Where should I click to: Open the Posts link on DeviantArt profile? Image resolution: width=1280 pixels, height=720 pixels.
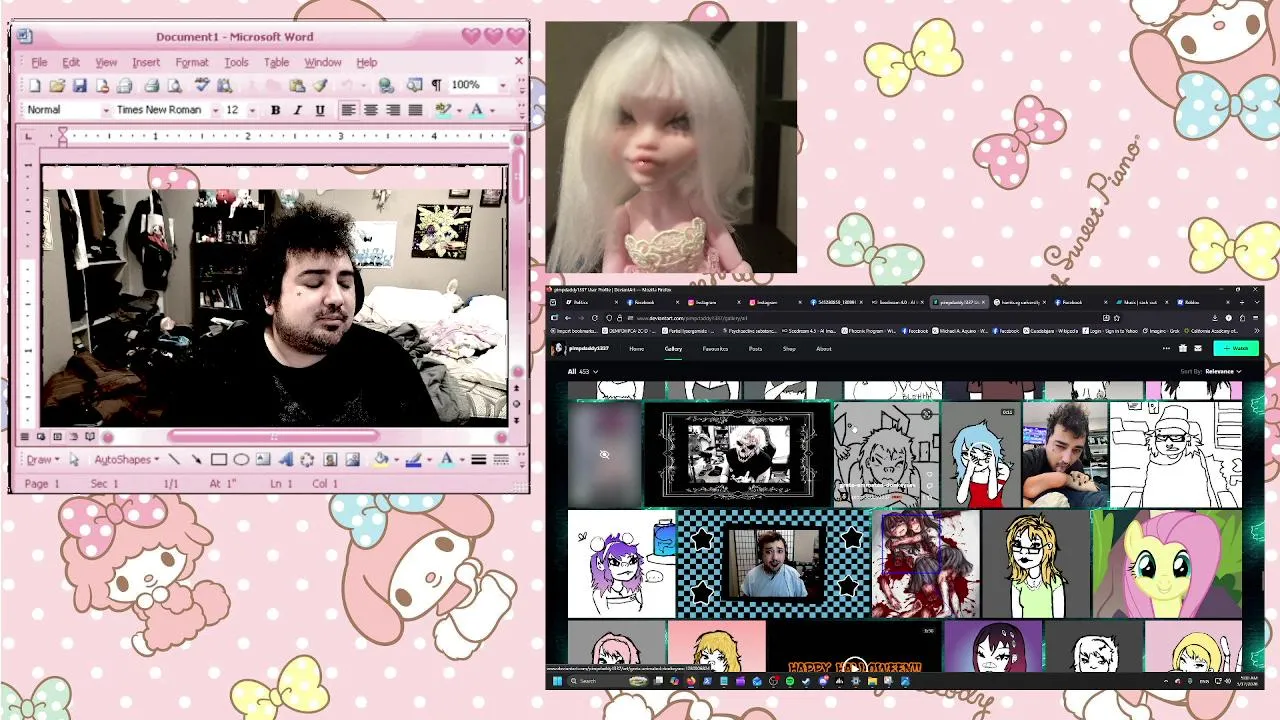755,349
